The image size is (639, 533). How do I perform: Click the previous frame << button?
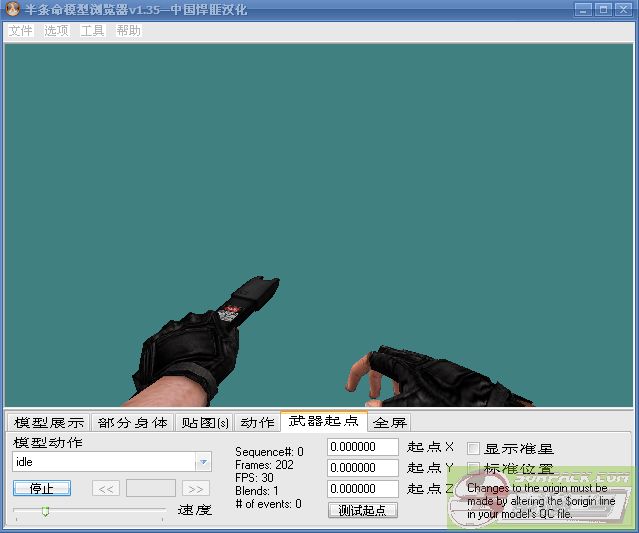(106, 488)
